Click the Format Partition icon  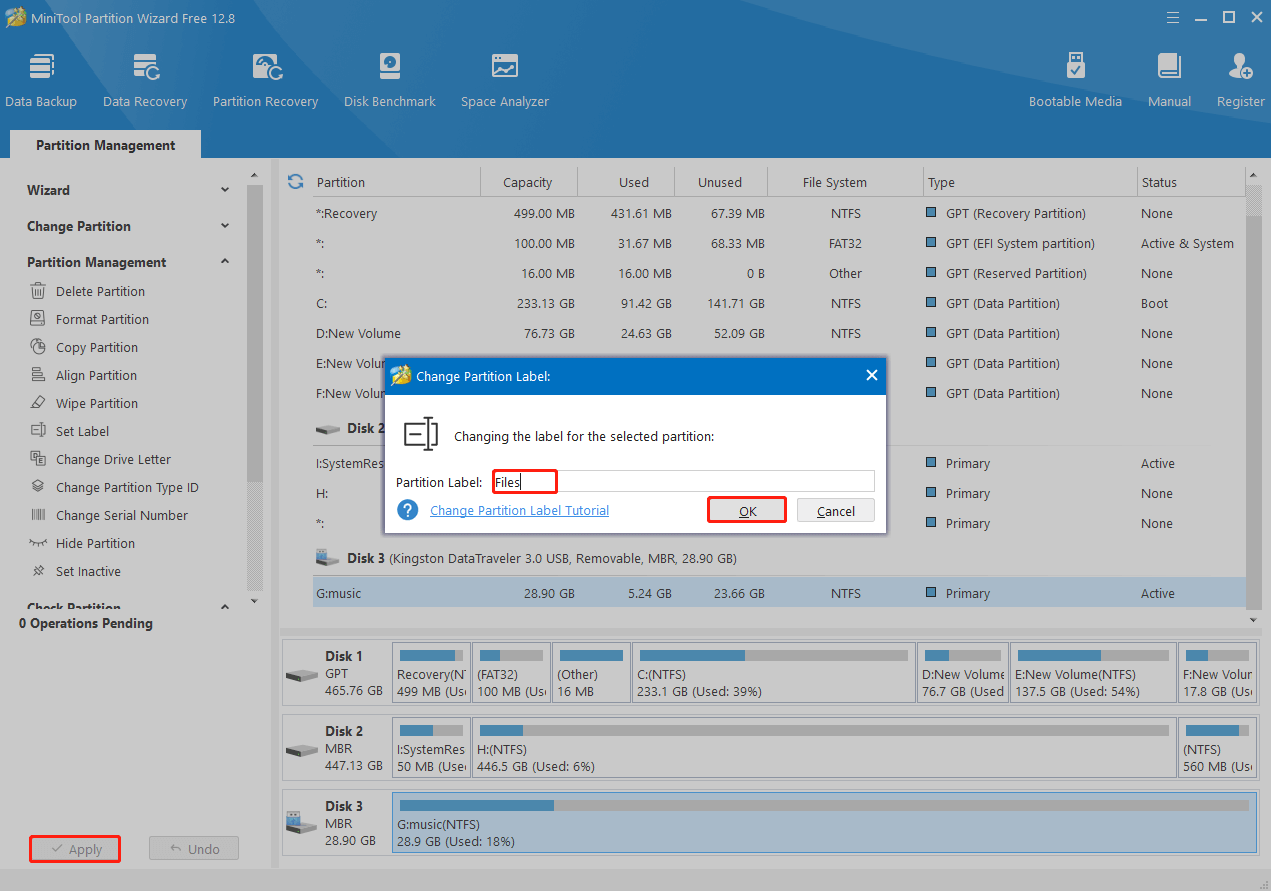click(38, 319)
